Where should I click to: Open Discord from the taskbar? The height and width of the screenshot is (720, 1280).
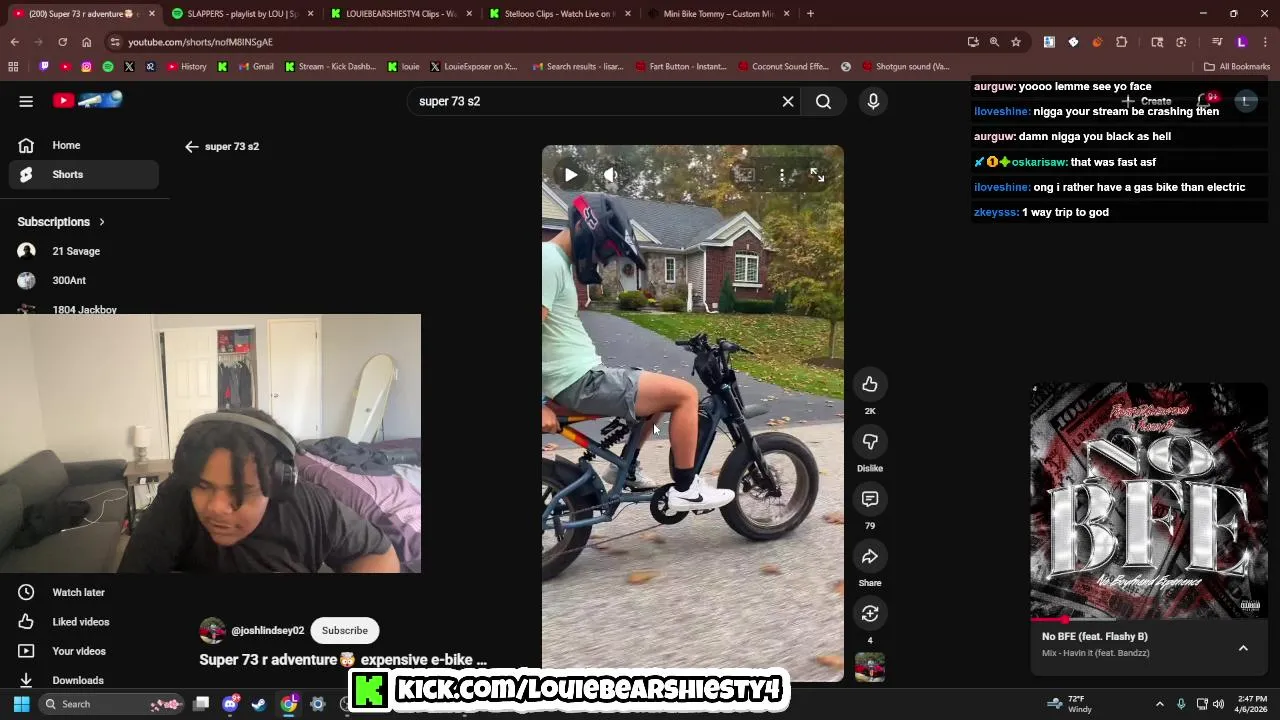coord(231,704)
